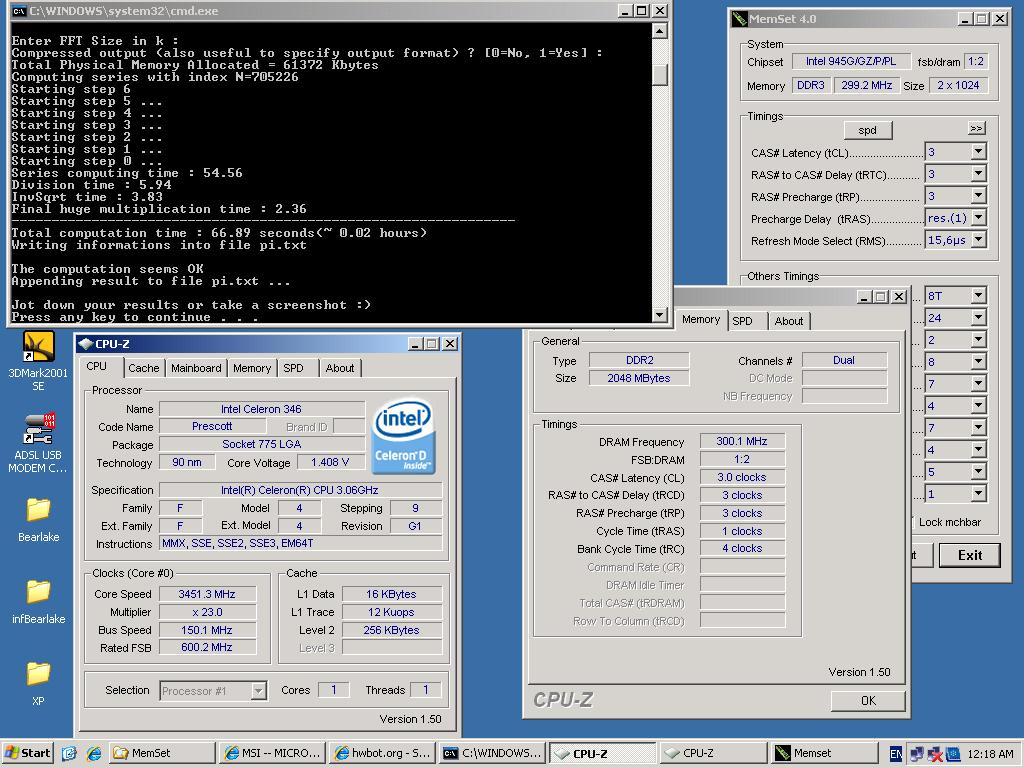Switch to the Cache tab in CPU-Z
The width and height of the screenshot is (1024, 768).
[144, 368]
